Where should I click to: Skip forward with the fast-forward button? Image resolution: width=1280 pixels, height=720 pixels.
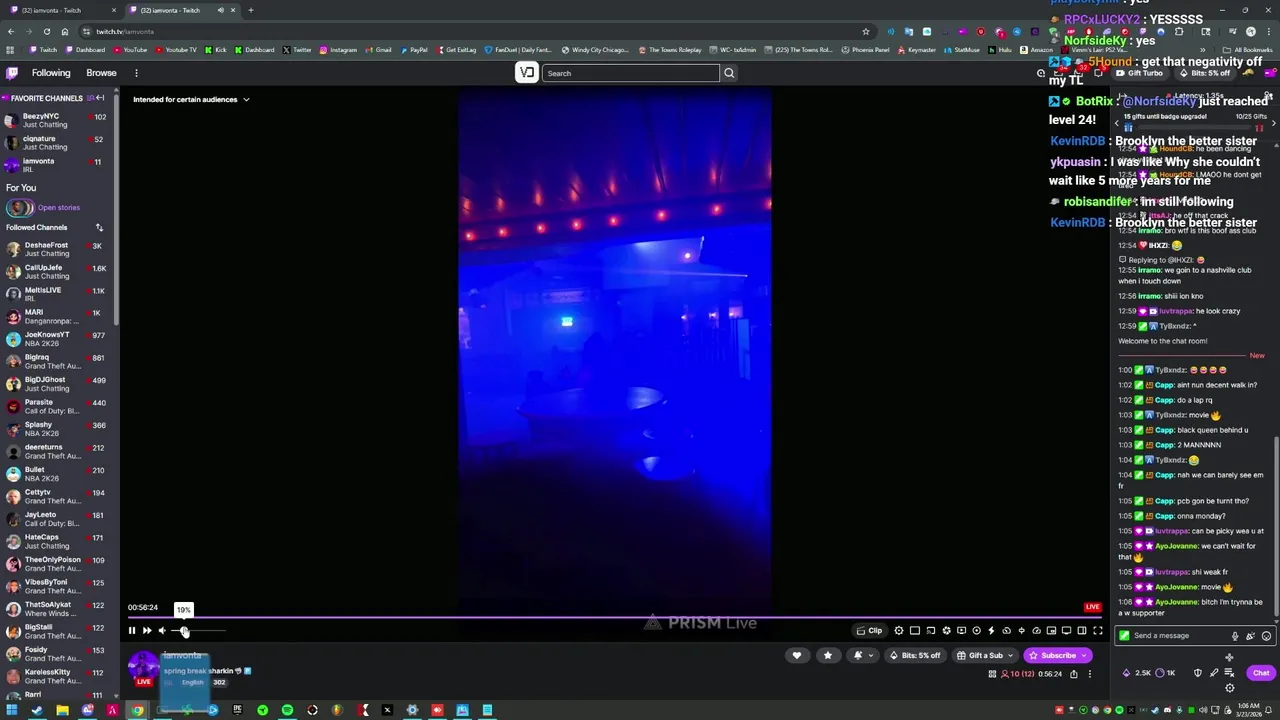tap(147, 630)
